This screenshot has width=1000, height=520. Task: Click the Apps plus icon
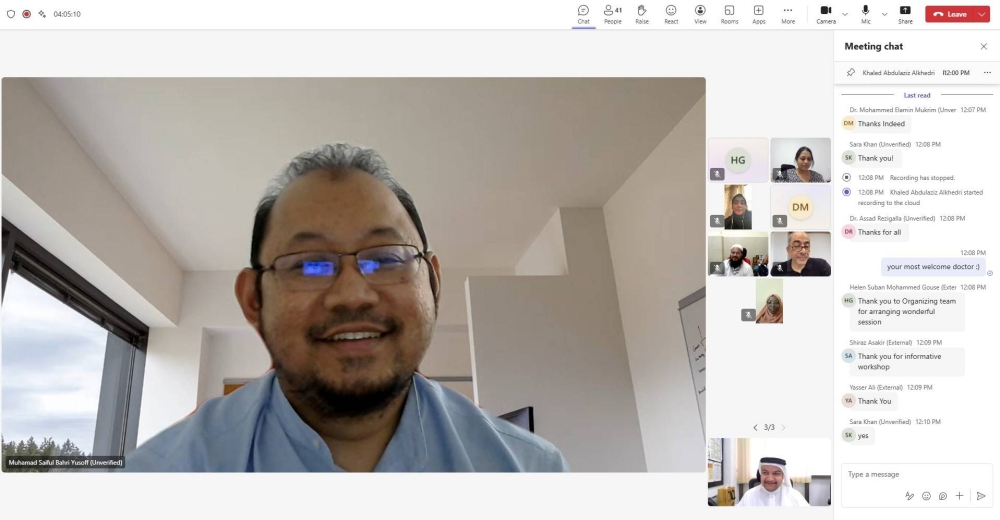[x=759, y=14]
